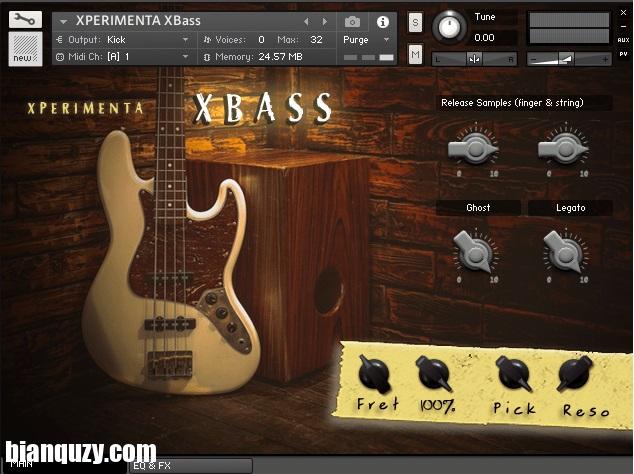The image size is (634, 474).
Task: Click the Ghost knob
Action: (473, 249)
